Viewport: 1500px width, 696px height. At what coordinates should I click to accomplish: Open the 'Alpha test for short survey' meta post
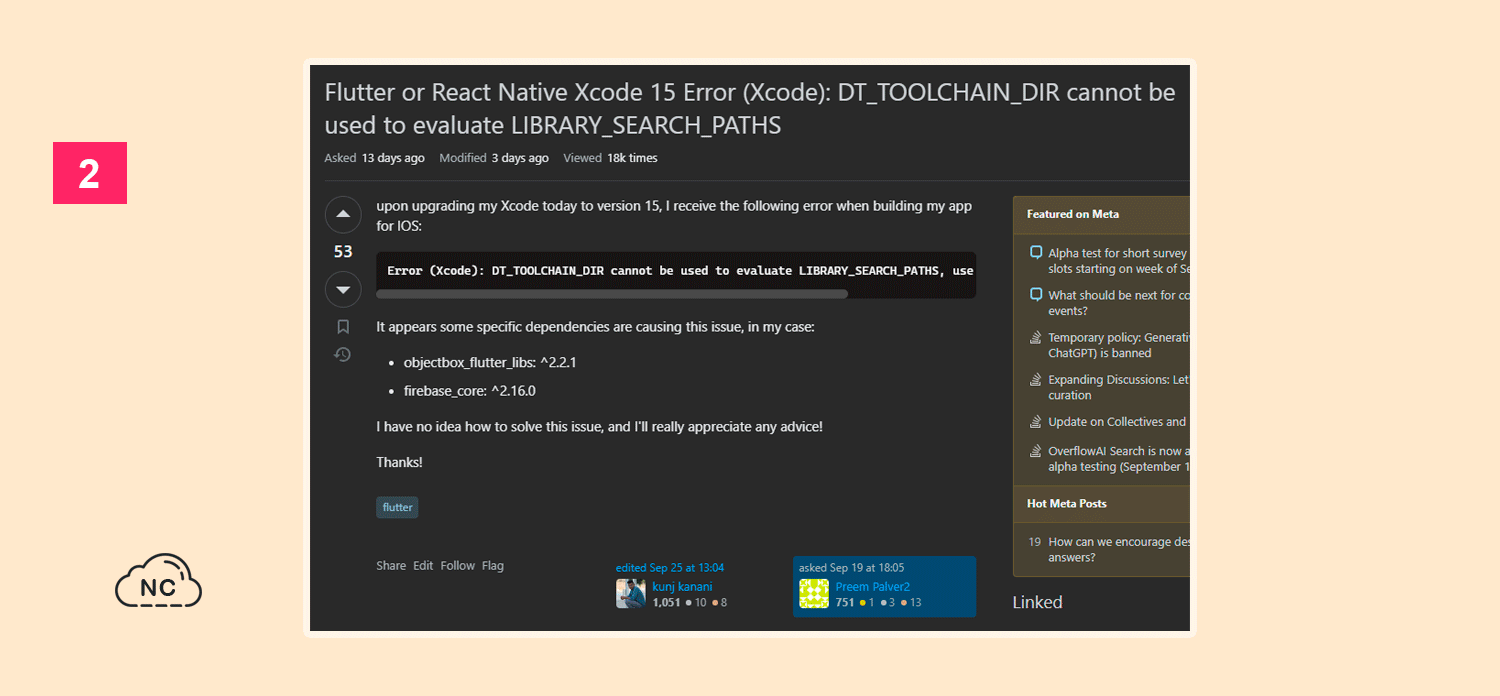pos(1118,261)
